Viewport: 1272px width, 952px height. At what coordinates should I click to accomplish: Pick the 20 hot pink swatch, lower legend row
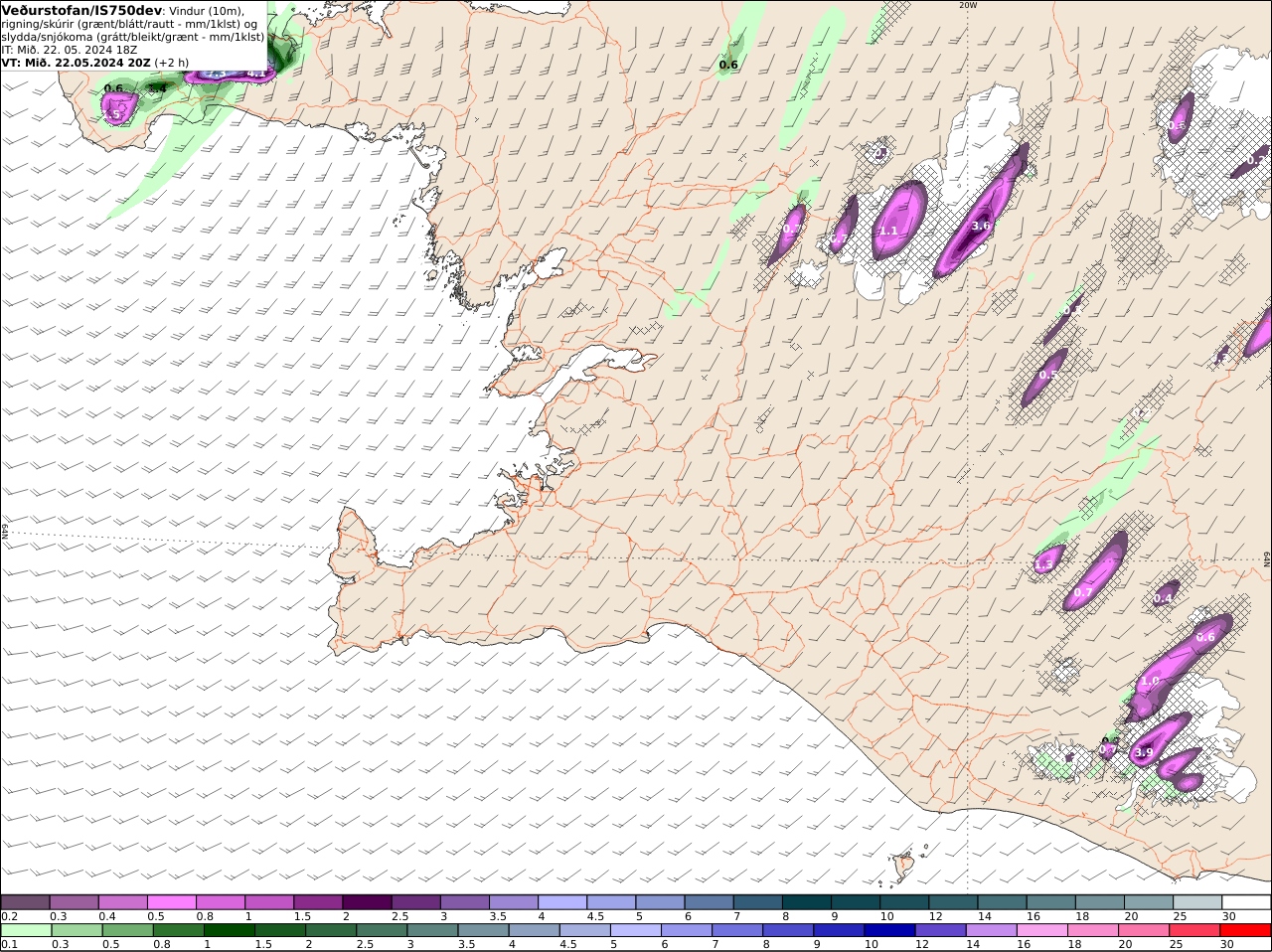[1144, 931]
